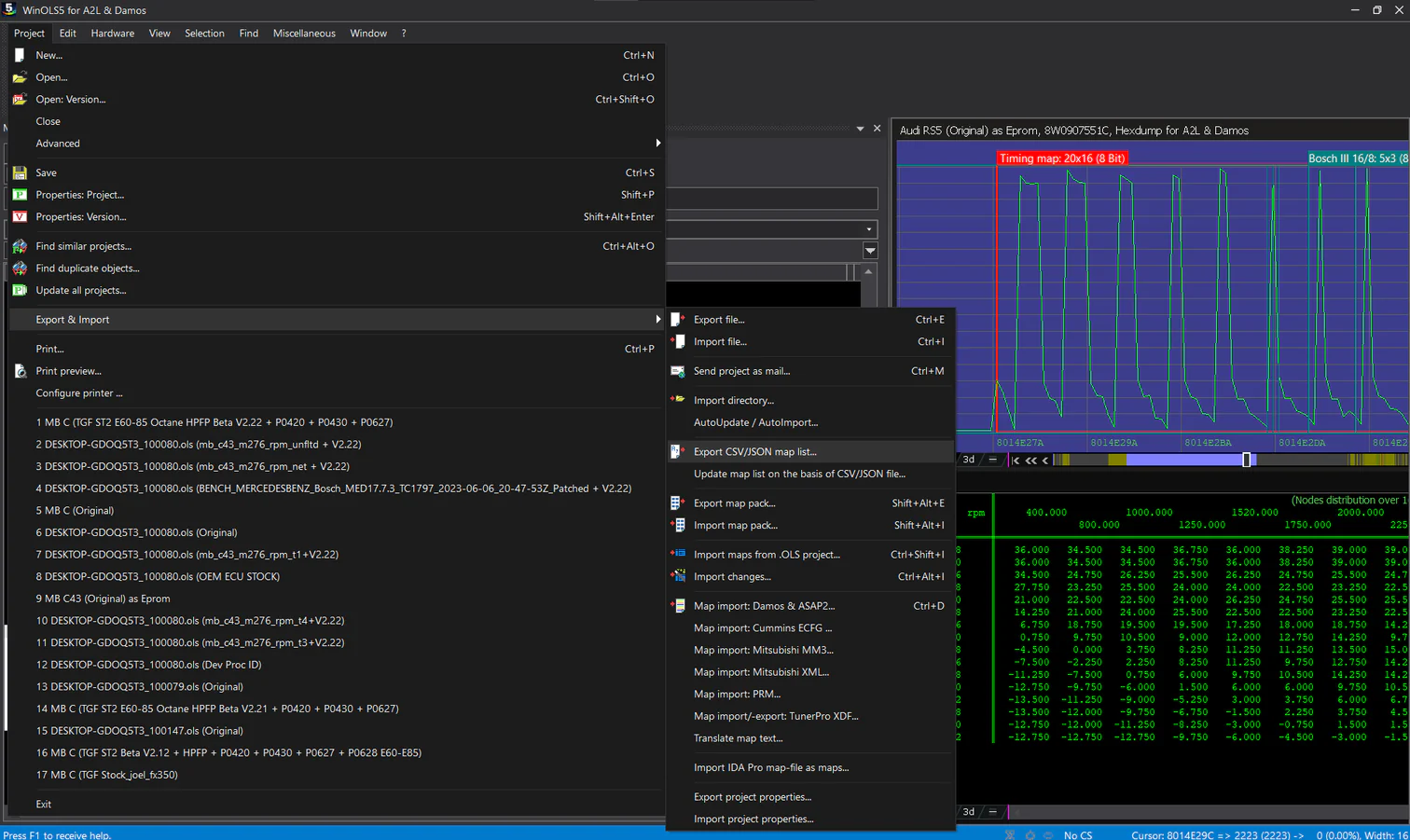The height and width of the screenshot is (840, 1410).
Task: Click the WinOLS app icon in title bar
Action: [x=10, y=9]
